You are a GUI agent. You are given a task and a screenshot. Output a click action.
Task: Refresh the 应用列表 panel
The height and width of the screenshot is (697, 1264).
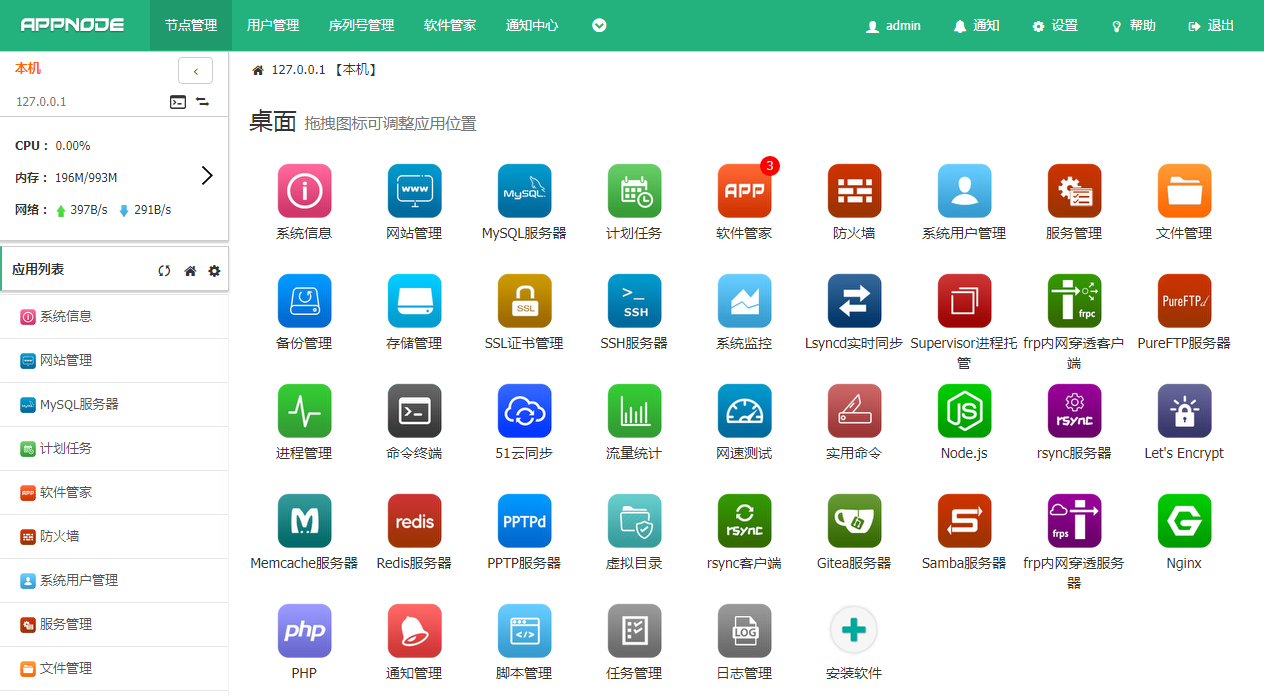(x=163, y=270)
